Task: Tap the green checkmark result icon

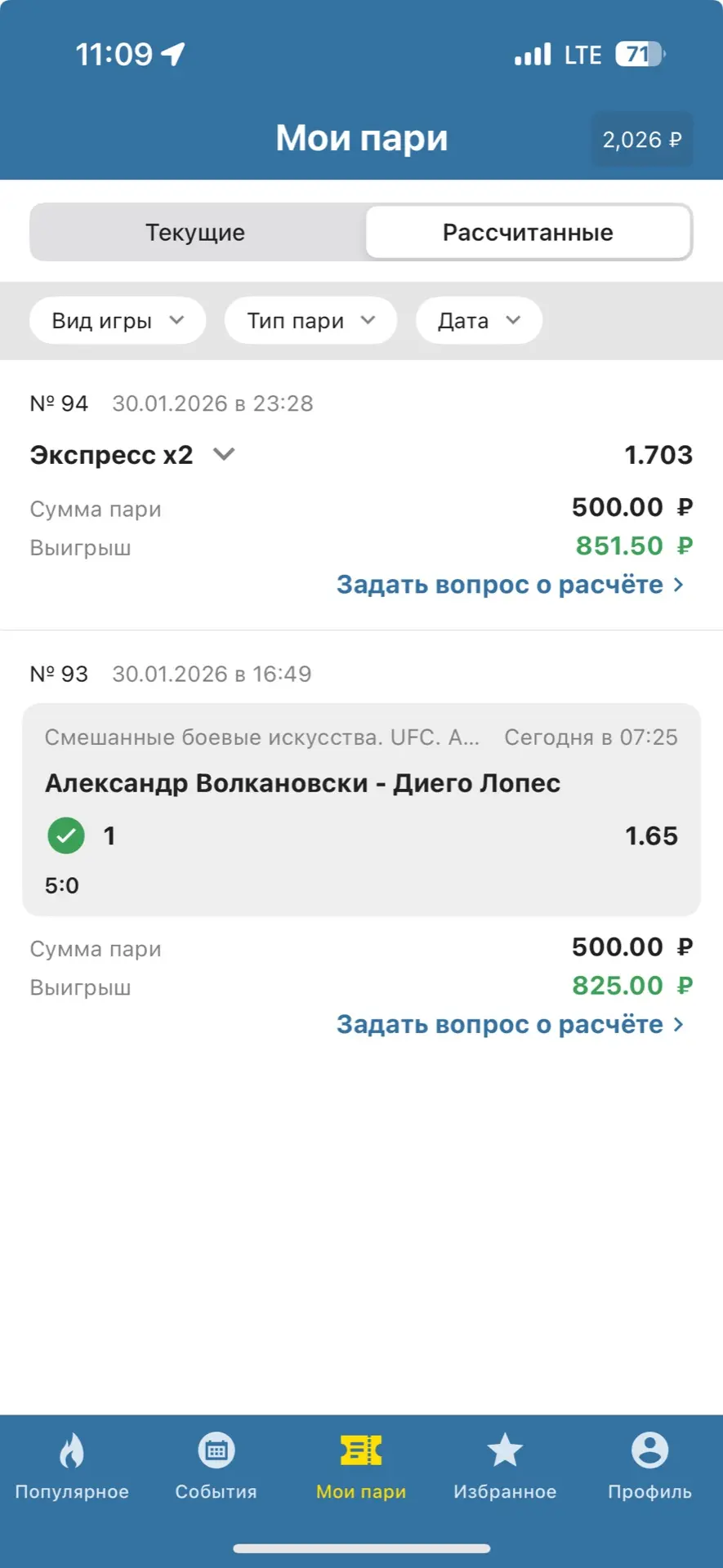Action: click(66, 835)
